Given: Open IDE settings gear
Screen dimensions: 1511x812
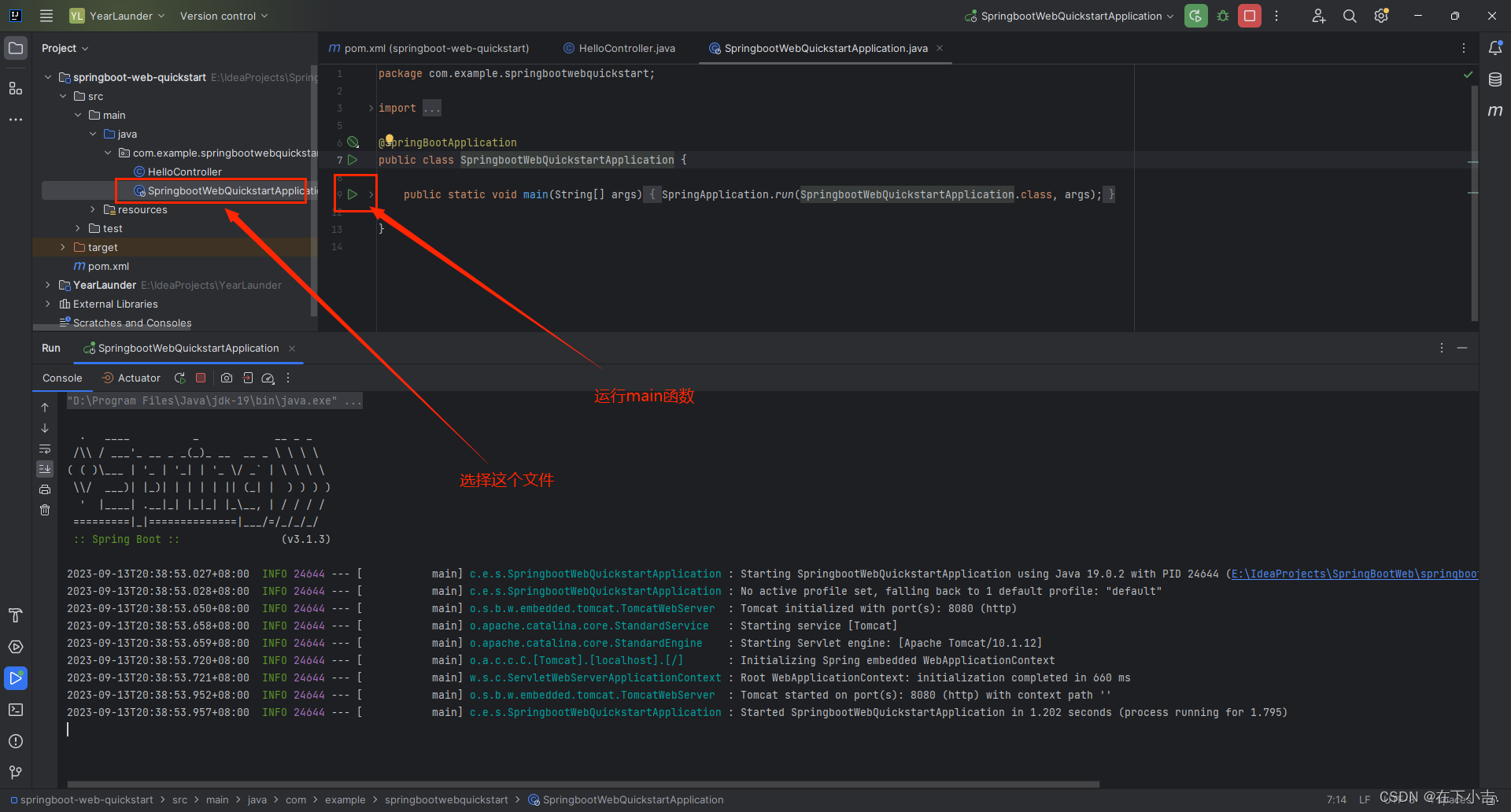Looking at the screenshot, I should point(1381,16).
